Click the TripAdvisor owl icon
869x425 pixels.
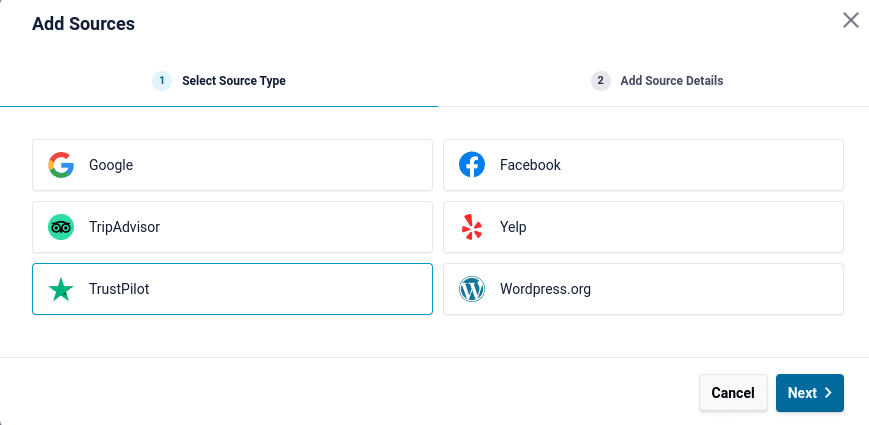[x=61, y=227]
